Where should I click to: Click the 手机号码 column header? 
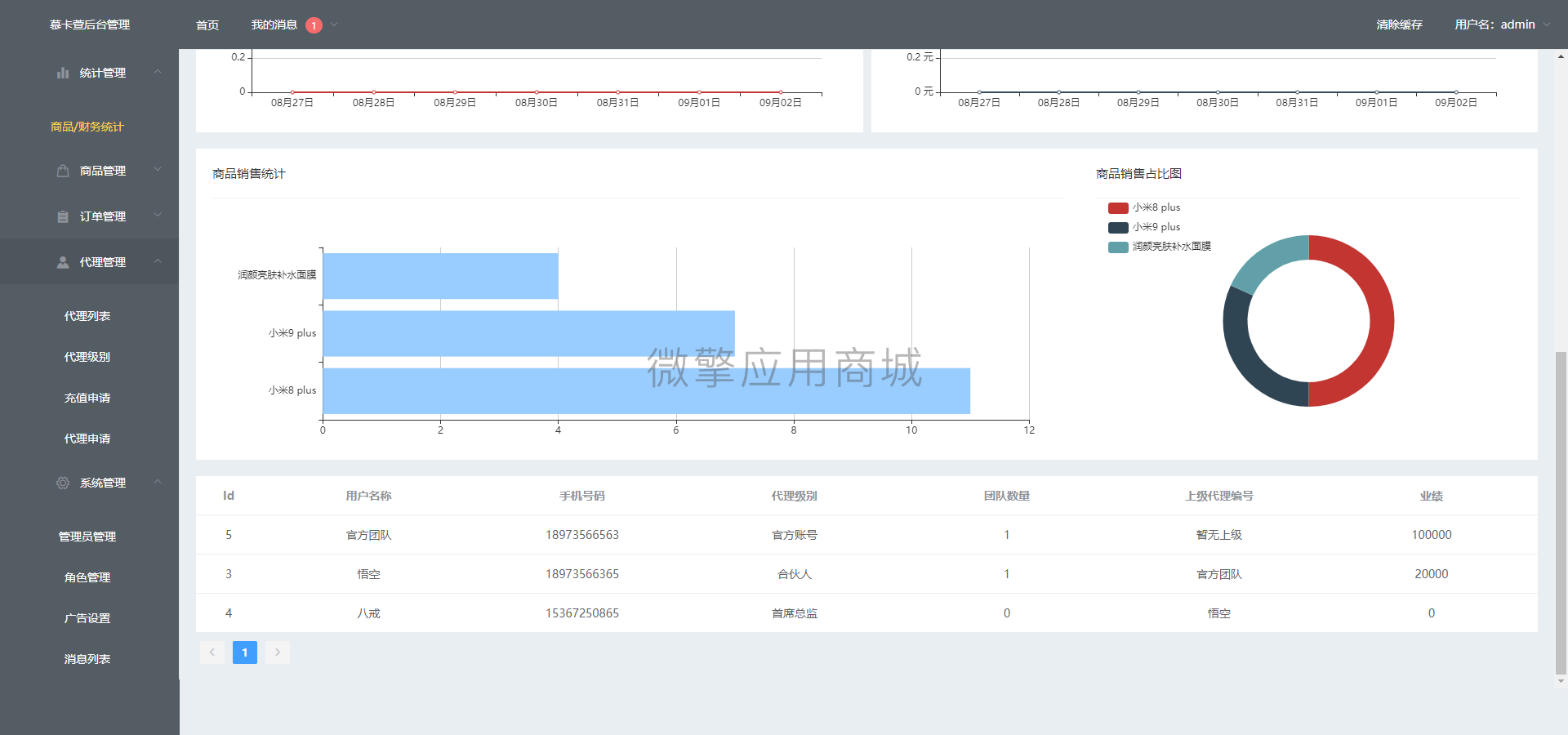tap(582, 496)
